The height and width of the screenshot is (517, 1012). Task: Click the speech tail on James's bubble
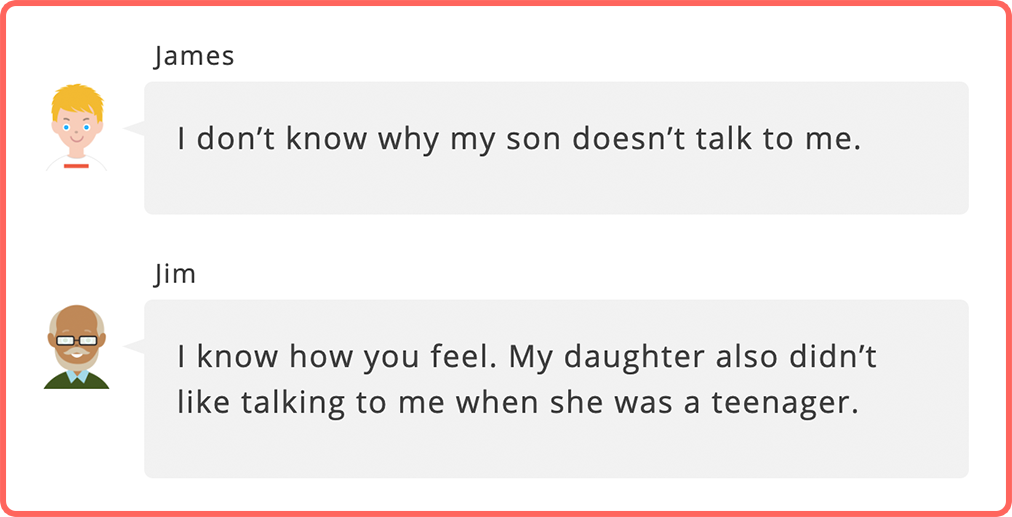[x=134, y=128]
